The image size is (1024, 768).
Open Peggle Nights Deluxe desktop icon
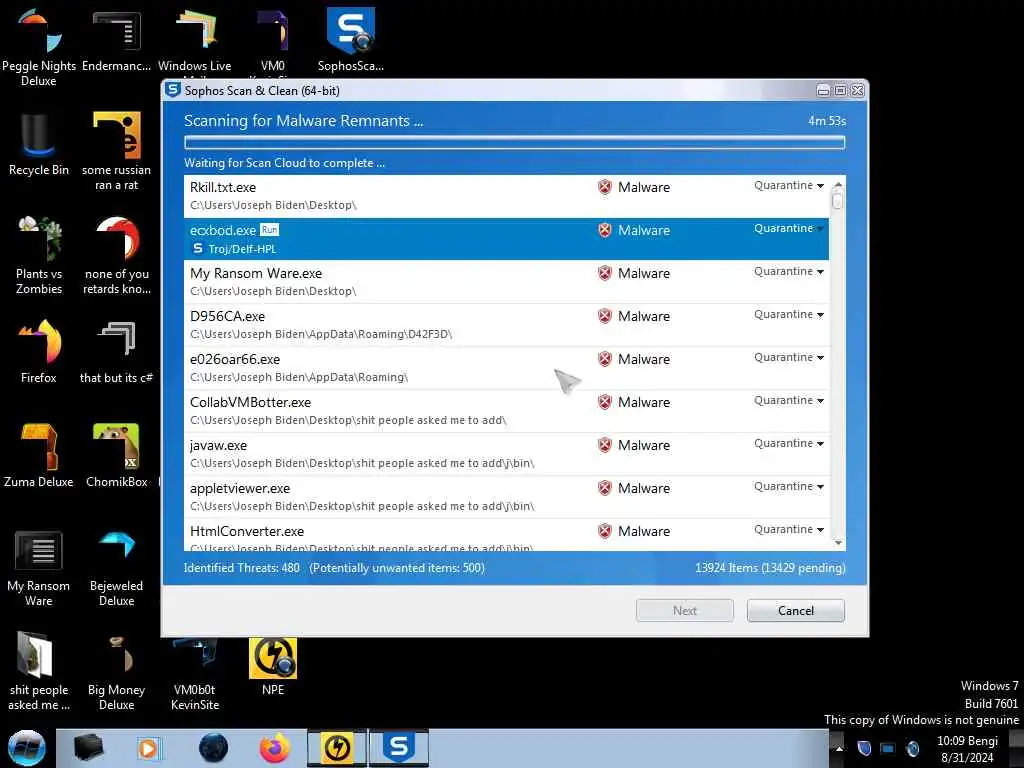pos(39,47)
